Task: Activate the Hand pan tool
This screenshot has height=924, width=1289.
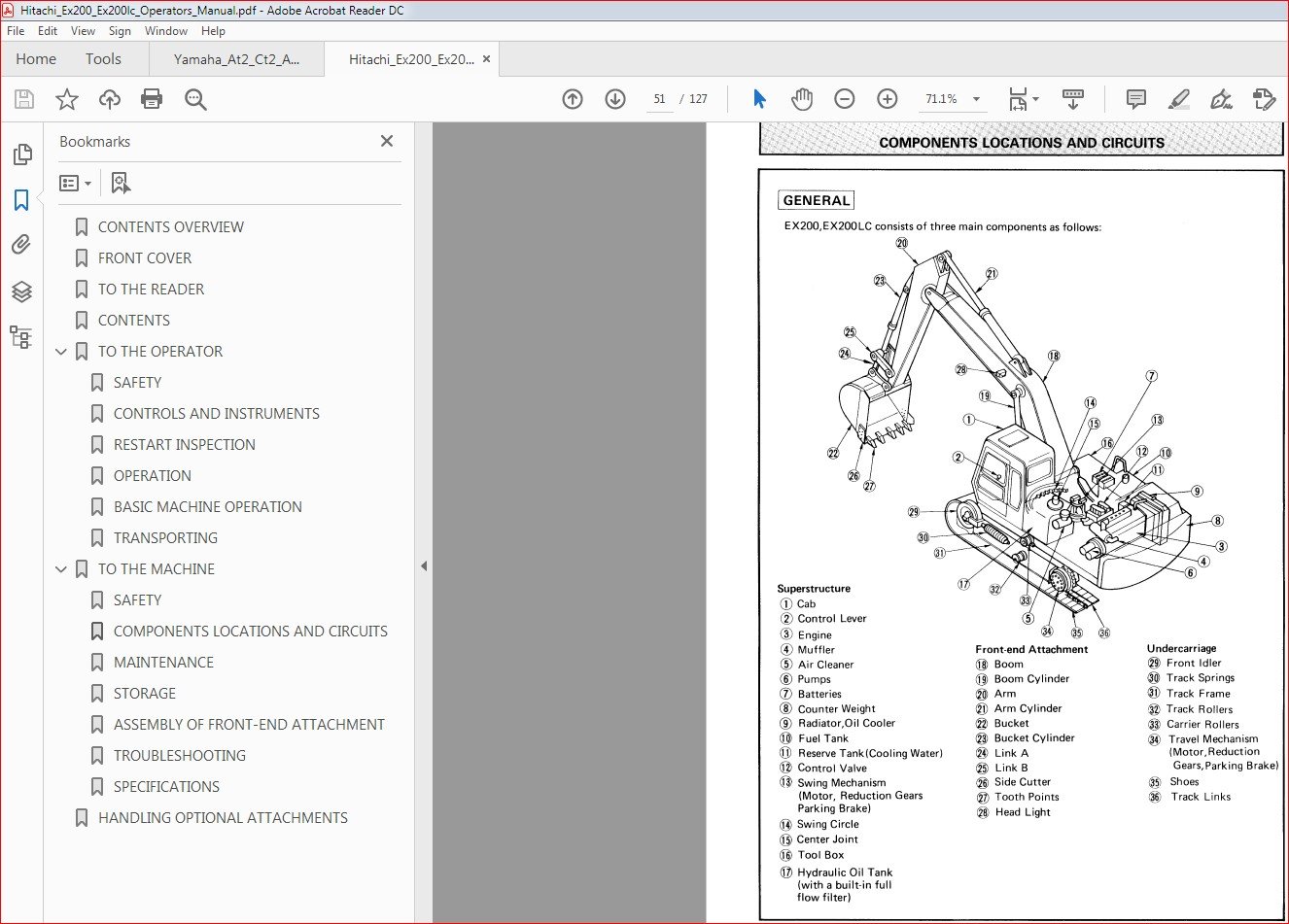Action: 802,99
